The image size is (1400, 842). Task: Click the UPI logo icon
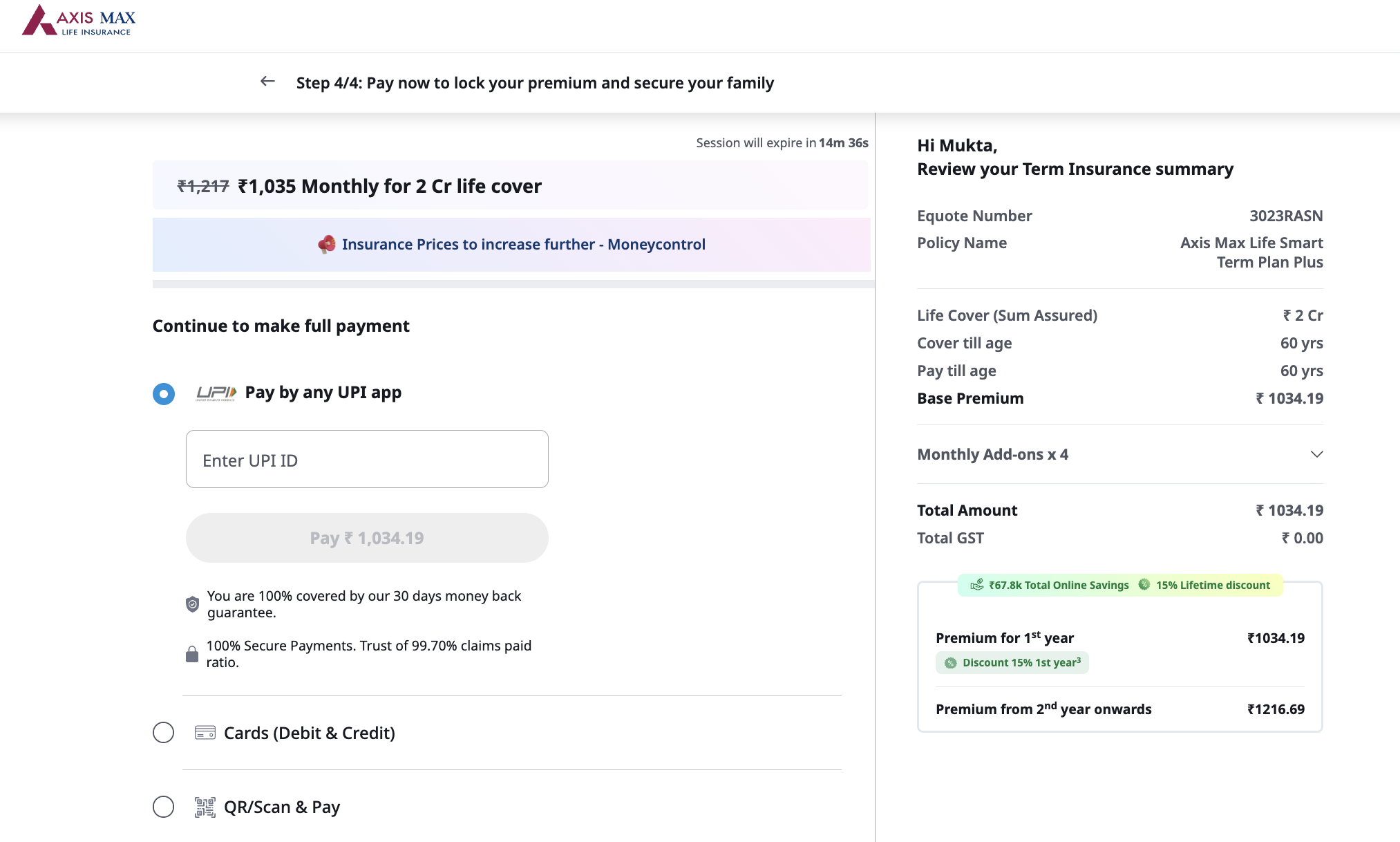tap(216, 393)
